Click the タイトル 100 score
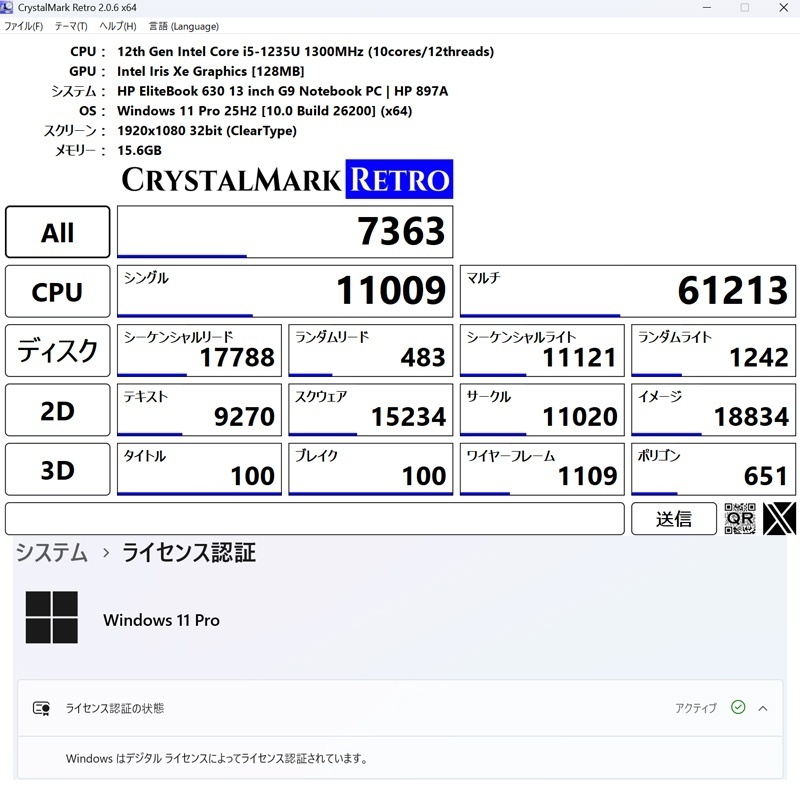The width and height of the screenshot is (800, 800). (x=199, y=469)
